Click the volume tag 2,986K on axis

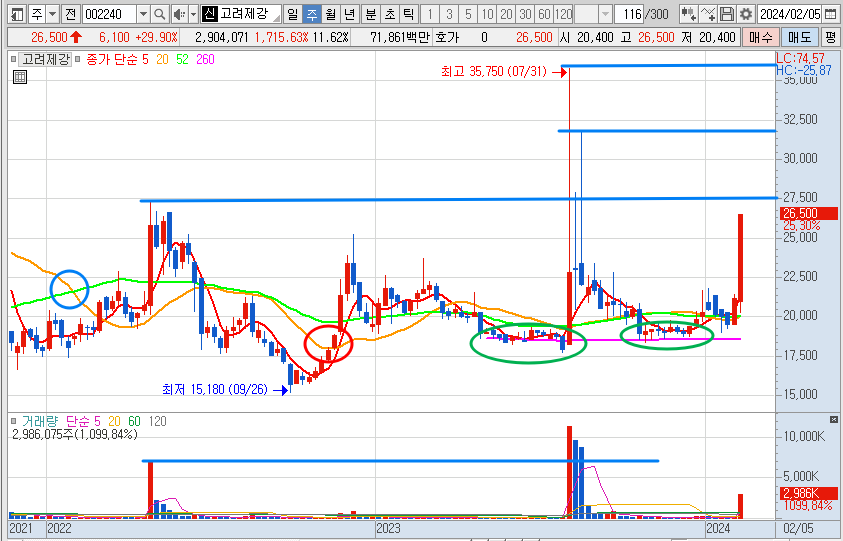tap(808, 494)
